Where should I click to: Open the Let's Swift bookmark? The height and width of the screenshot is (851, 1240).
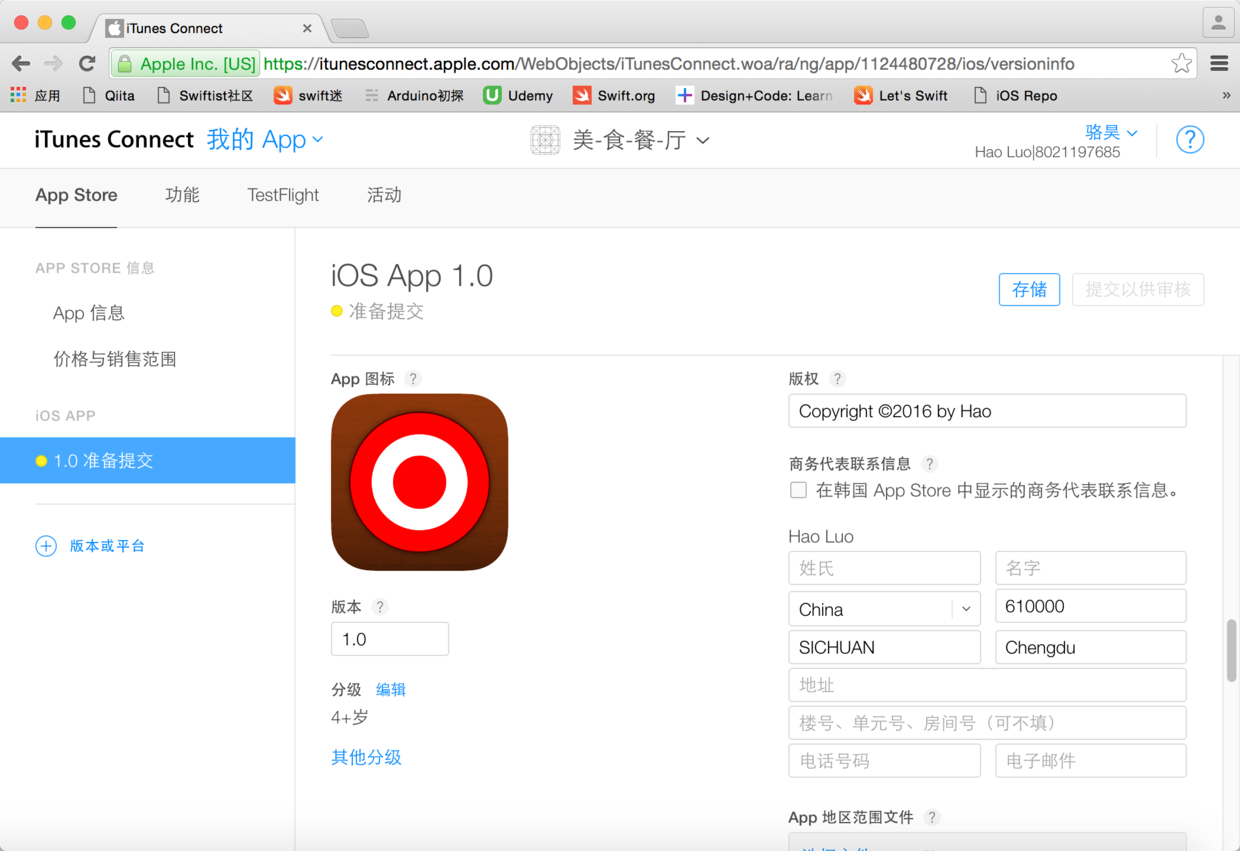901,96
